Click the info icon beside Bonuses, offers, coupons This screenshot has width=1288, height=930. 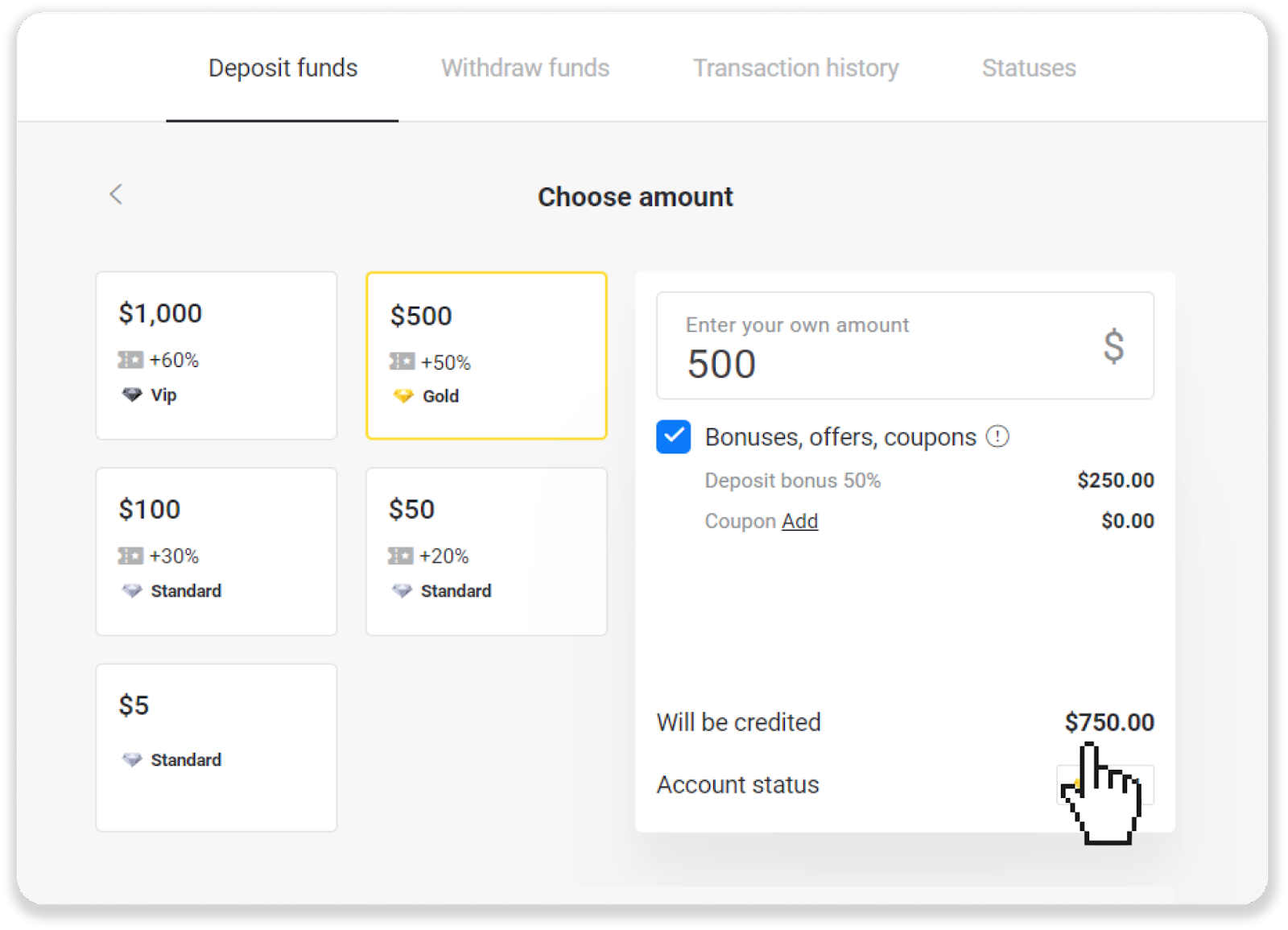click(x=997, y=436)
